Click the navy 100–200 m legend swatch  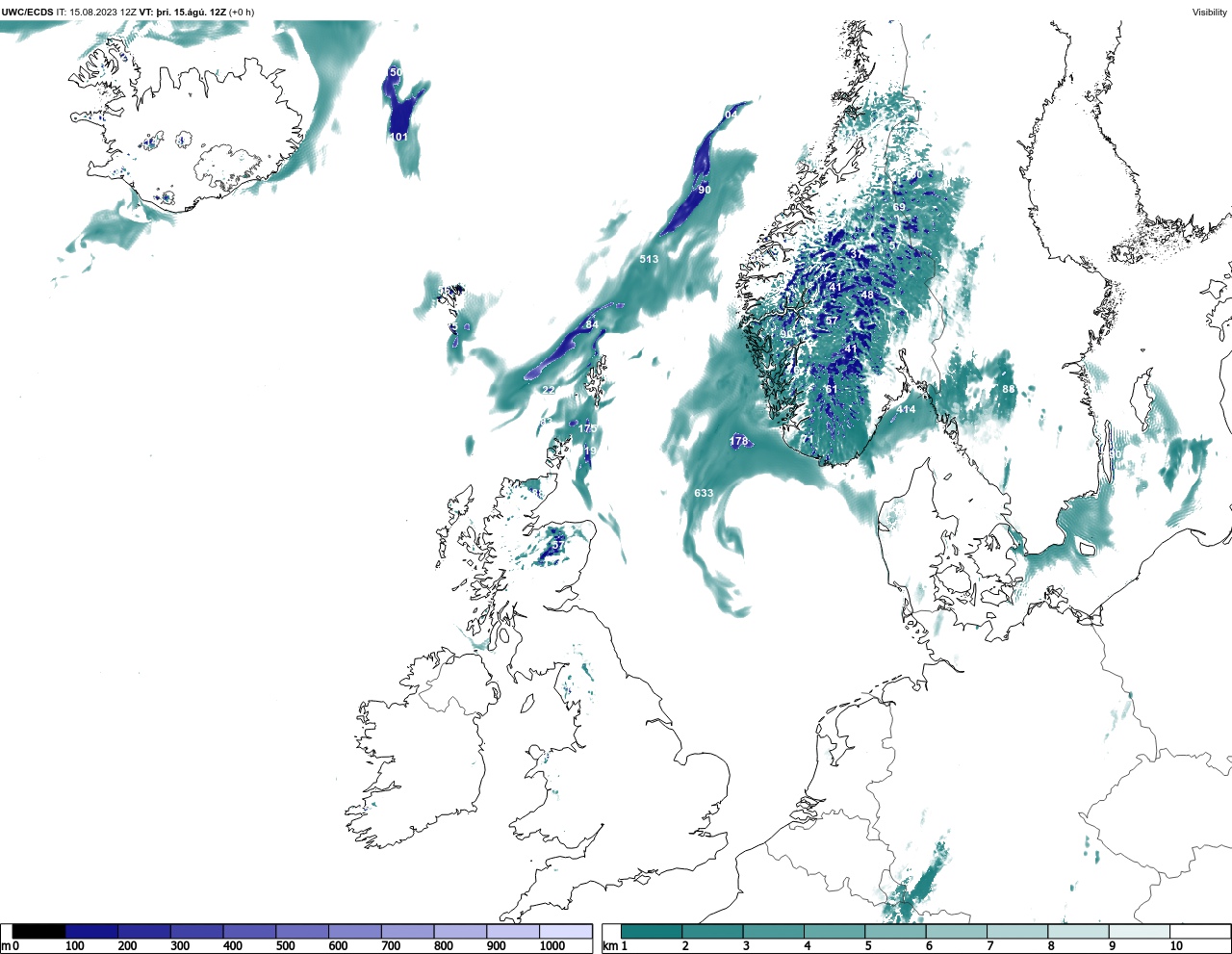point(91,932)
